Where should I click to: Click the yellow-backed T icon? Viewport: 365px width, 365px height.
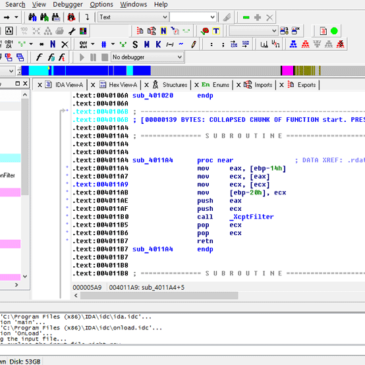(x=216, y=31)
